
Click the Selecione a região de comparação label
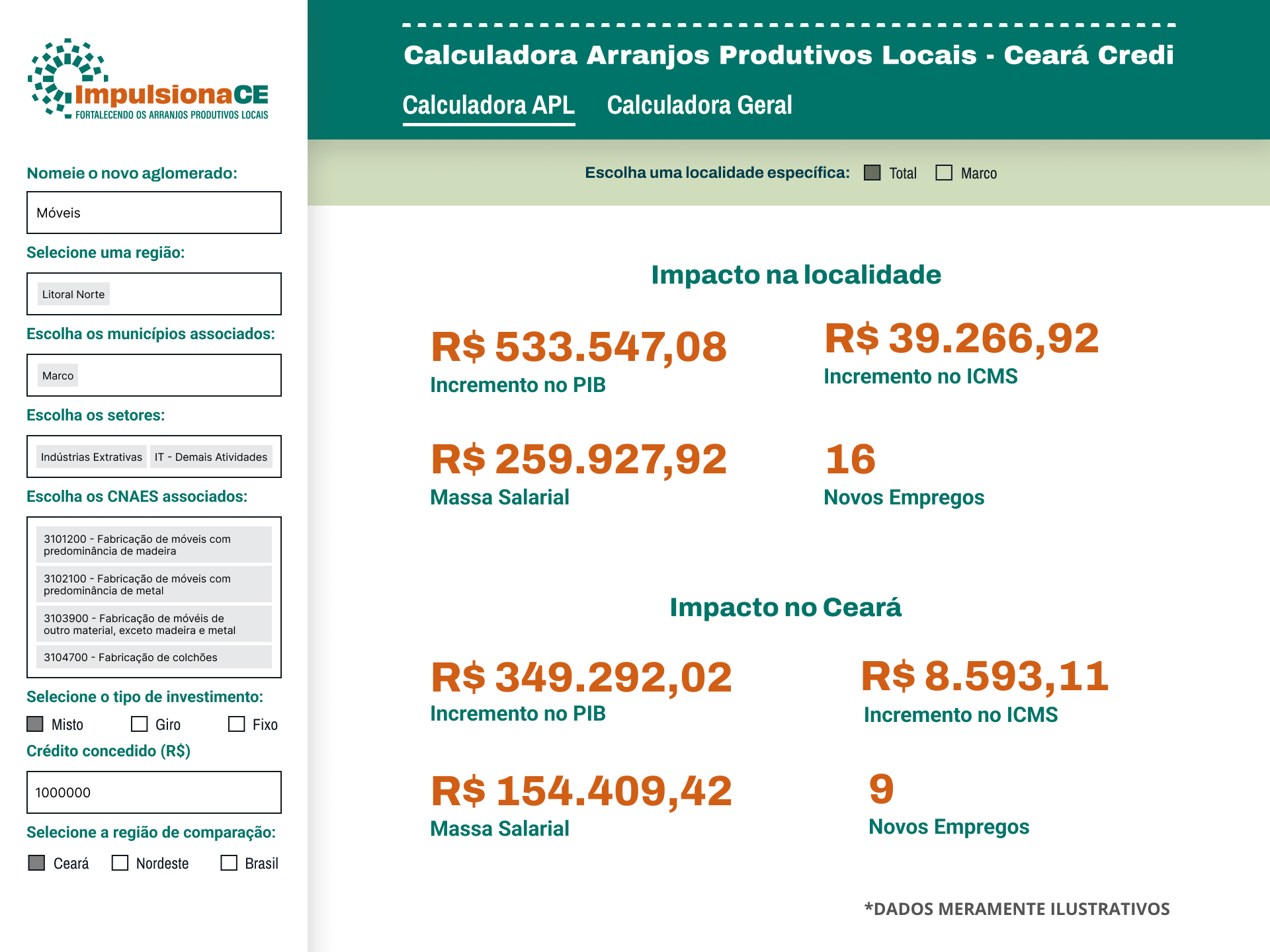coord(151,832)
